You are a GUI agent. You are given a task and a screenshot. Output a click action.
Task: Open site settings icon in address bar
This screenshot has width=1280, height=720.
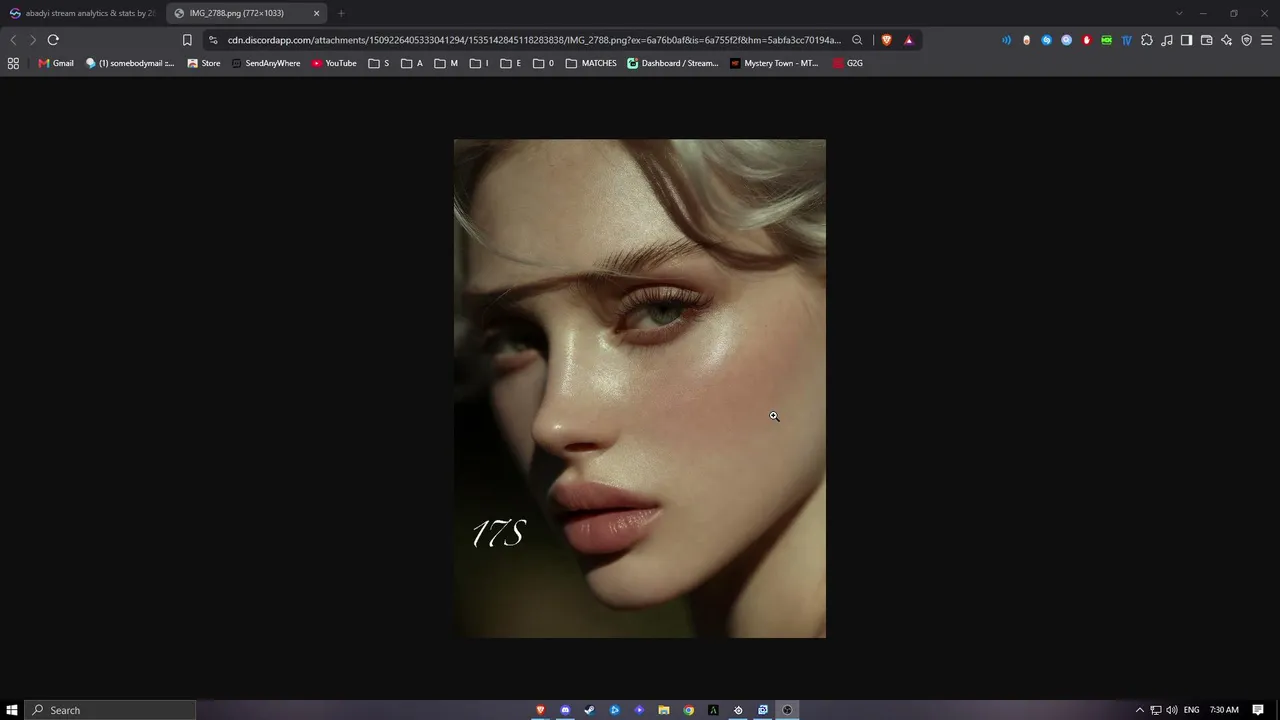(213, 40)
